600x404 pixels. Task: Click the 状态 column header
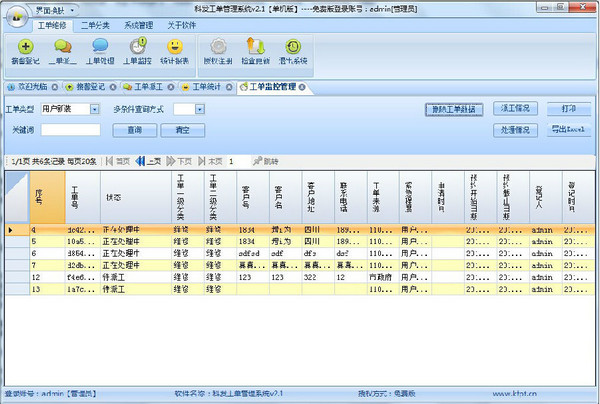pos(114,196)
